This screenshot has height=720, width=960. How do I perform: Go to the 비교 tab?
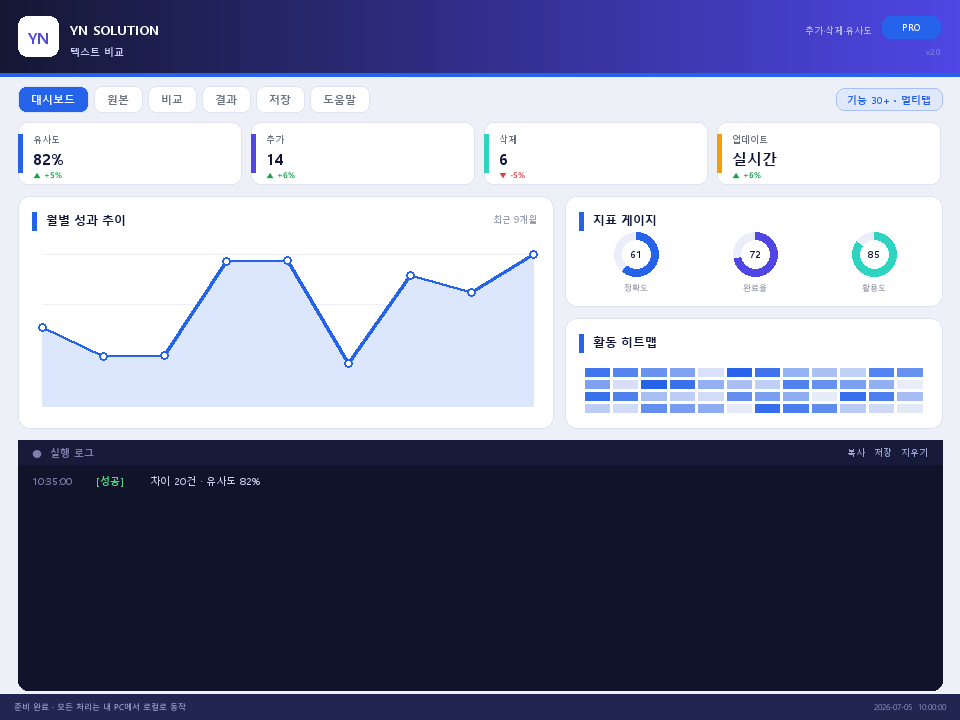172,100
